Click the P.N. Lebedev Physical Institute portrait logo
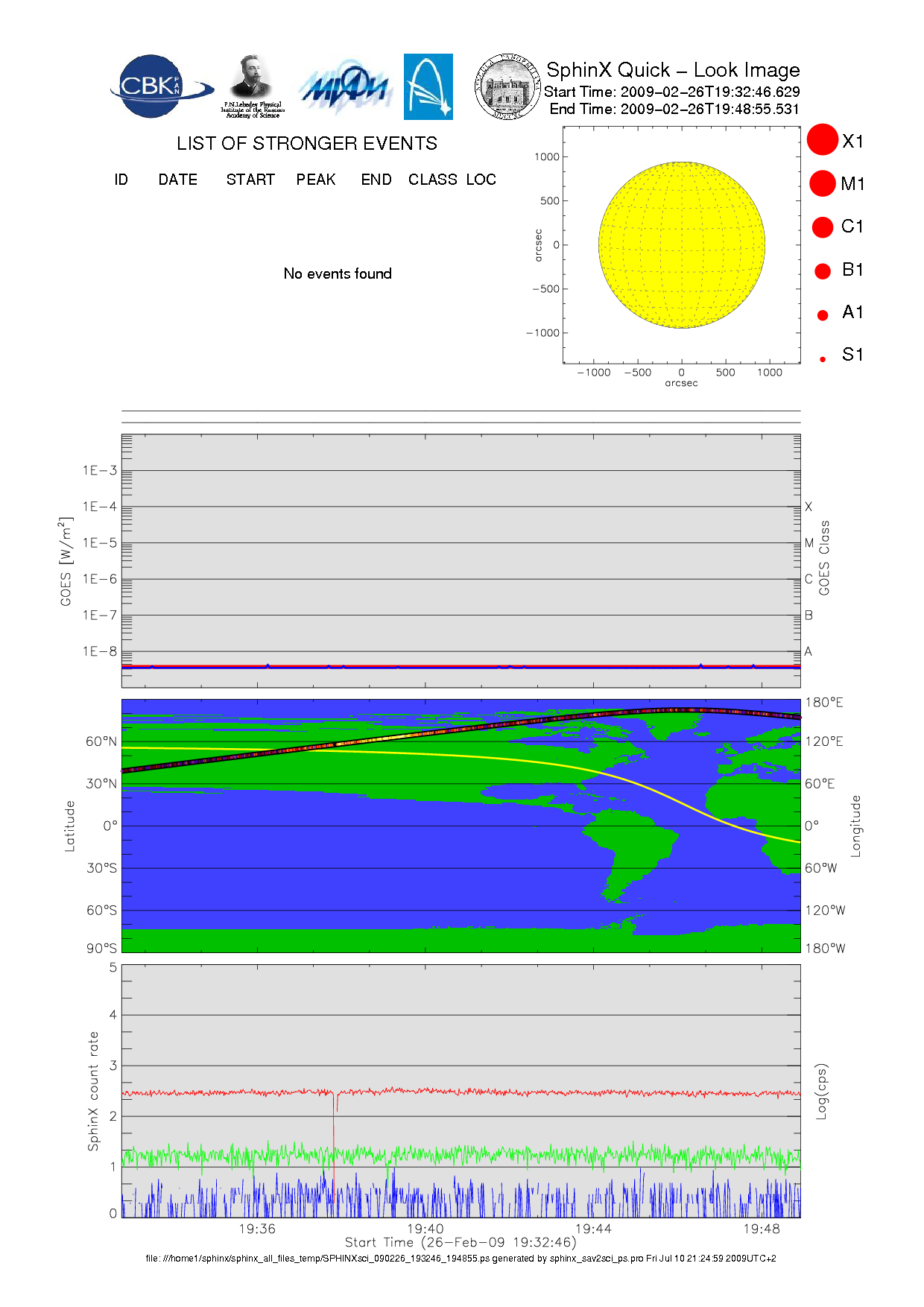The image size is (924, 1307). (x=252, y=86)
